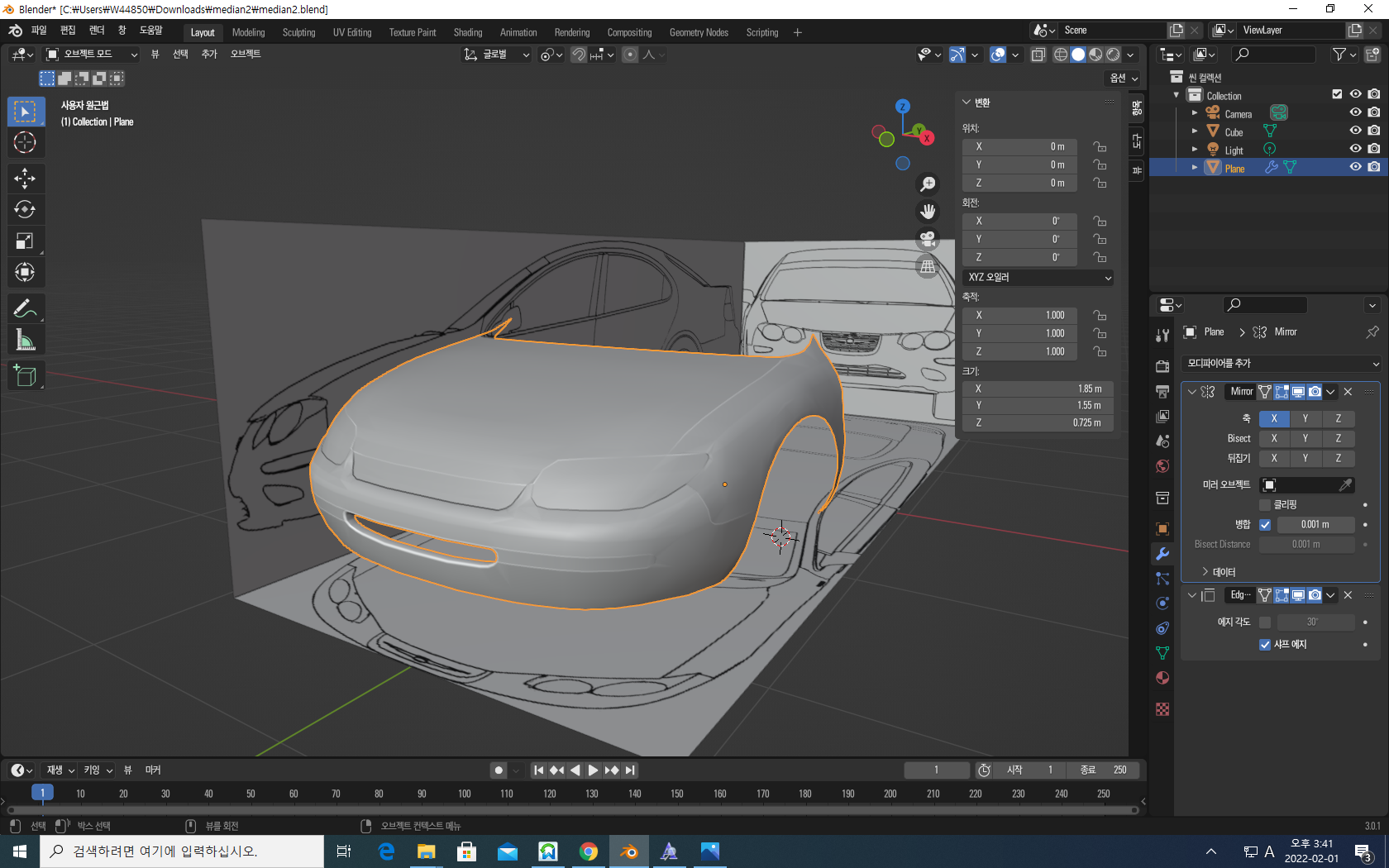Image resolution: width=1389 pixels, height=868 pixels.
Task: Expand the Camera item in outliner
Action: click(x=1194, y=113)
